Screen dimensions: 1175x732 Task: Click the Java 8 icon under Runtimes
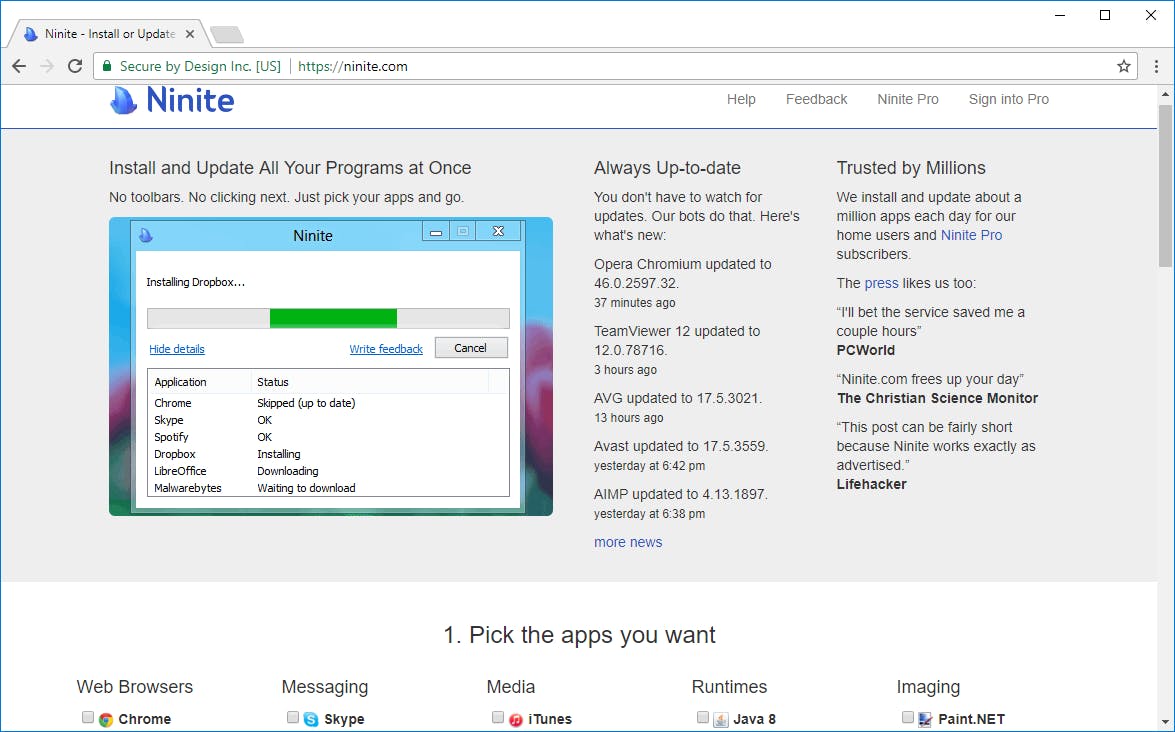click(721, 719)
